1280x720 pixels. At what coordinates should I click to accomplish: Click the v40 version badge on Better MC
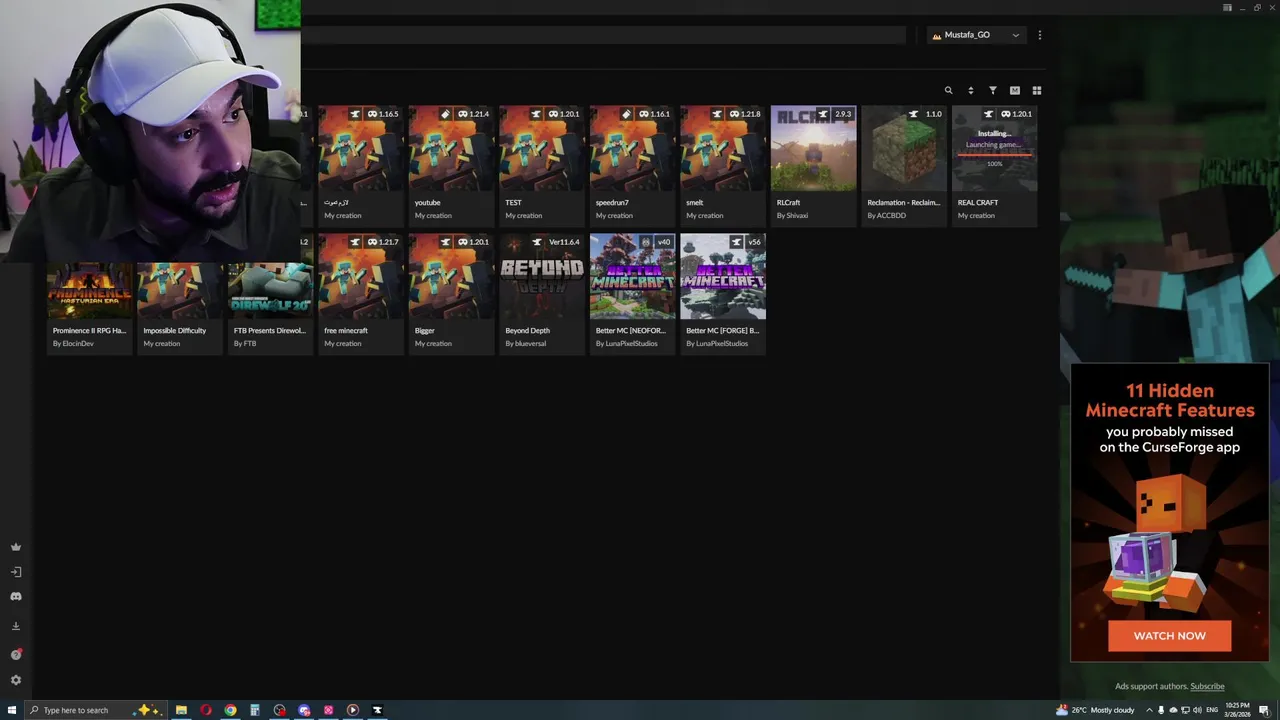tap(663, 242)
